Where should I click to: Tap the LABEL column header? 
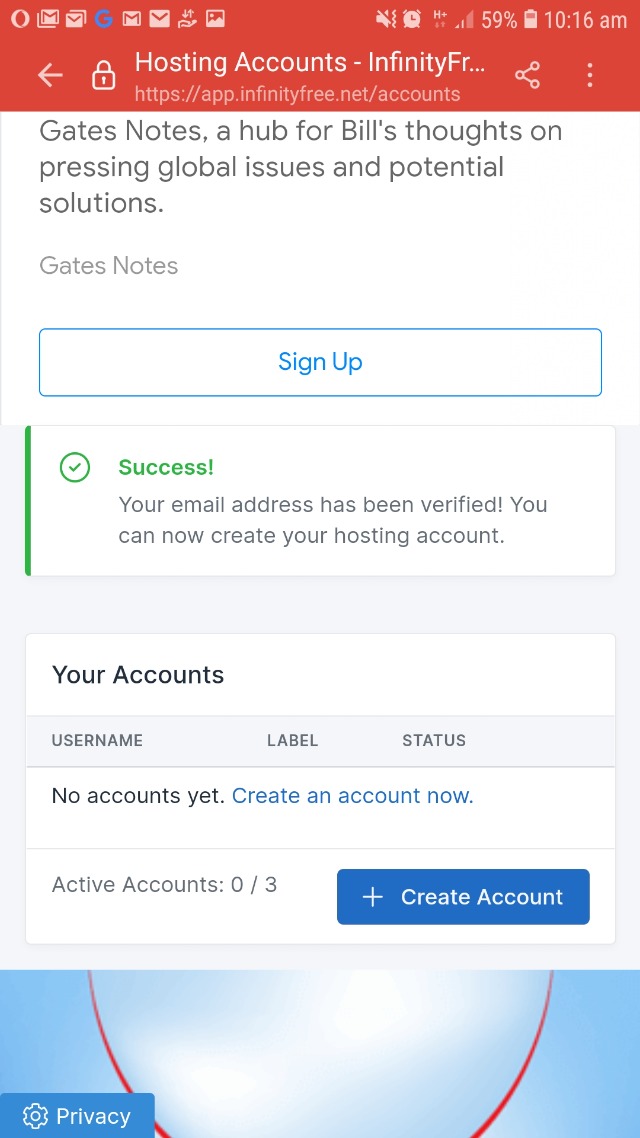tap(292, 741)
